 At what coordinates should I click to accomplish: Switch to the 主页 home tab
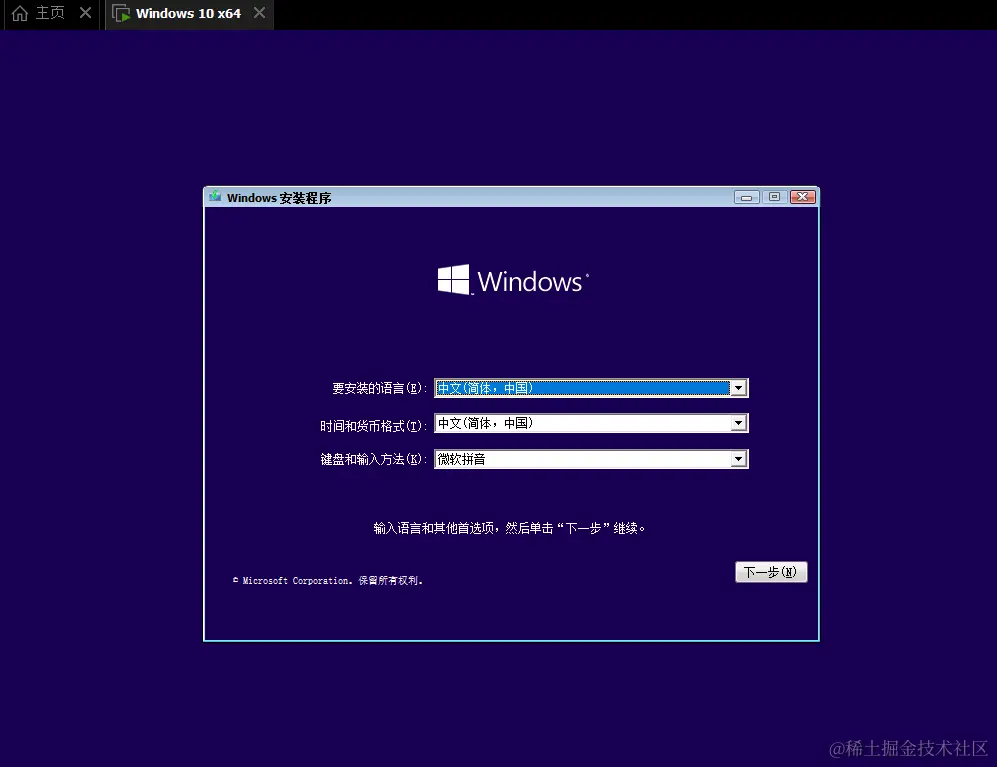50,13
